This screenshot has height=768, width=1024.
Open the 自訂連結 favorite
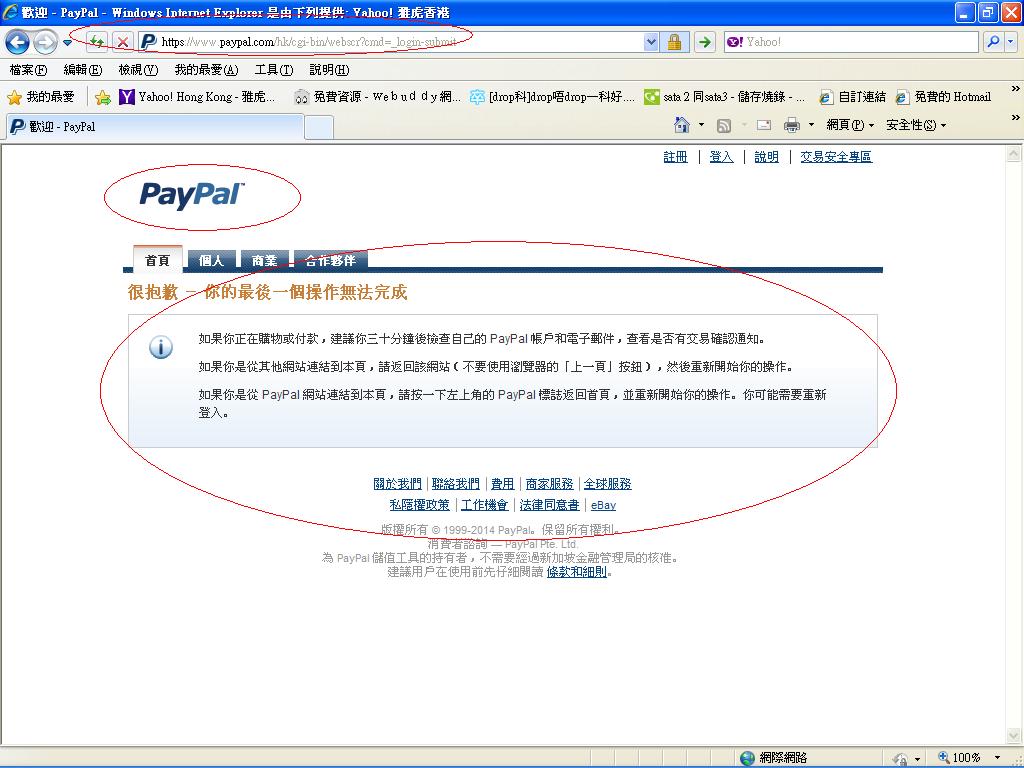[x=852, y=97]
